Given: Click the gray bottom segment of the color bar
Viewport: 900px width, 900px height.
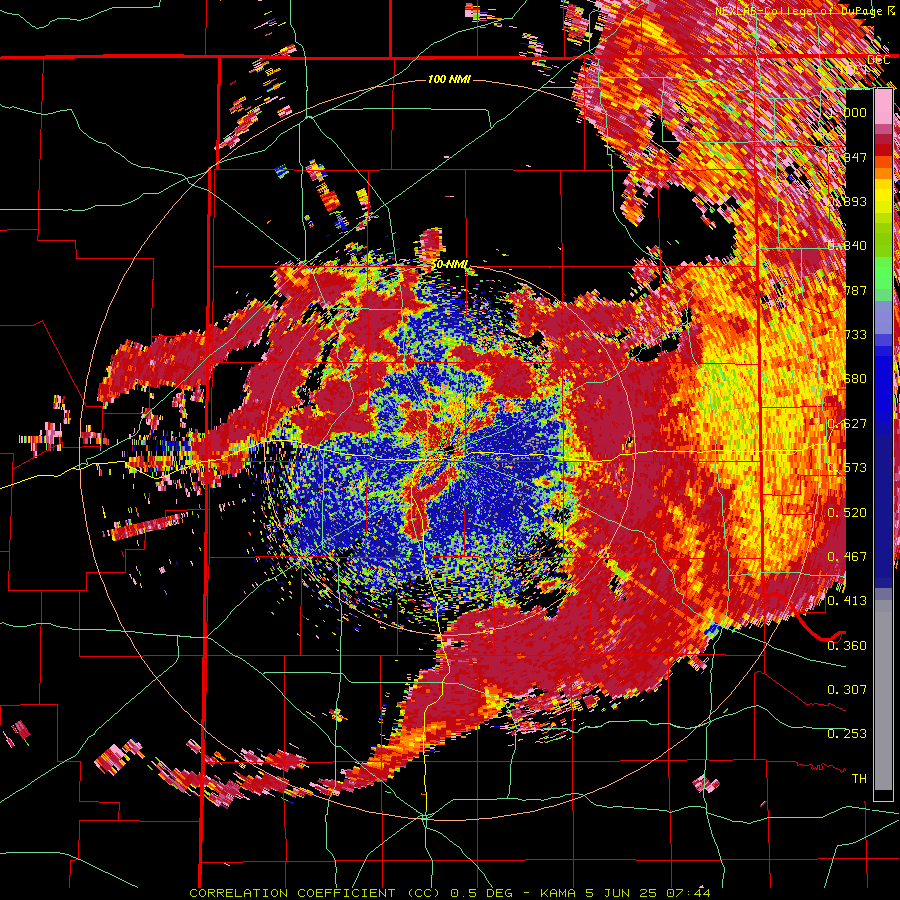Looking at the screenshot, I should click(x=883, y=695).
